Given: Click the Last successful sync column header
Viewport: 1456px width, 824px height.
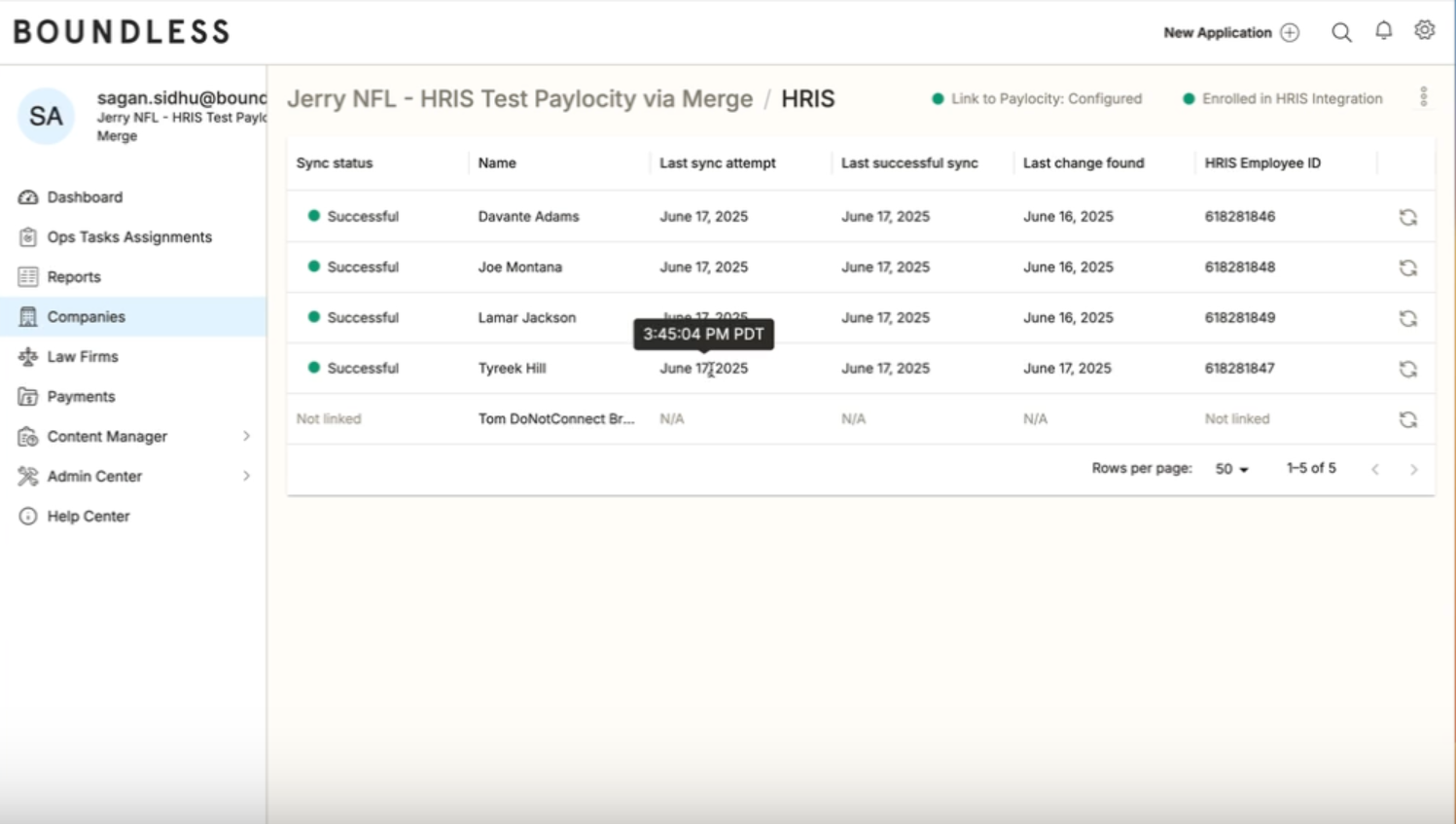Looking at the screenshot, I should click(x=909, y=162).
